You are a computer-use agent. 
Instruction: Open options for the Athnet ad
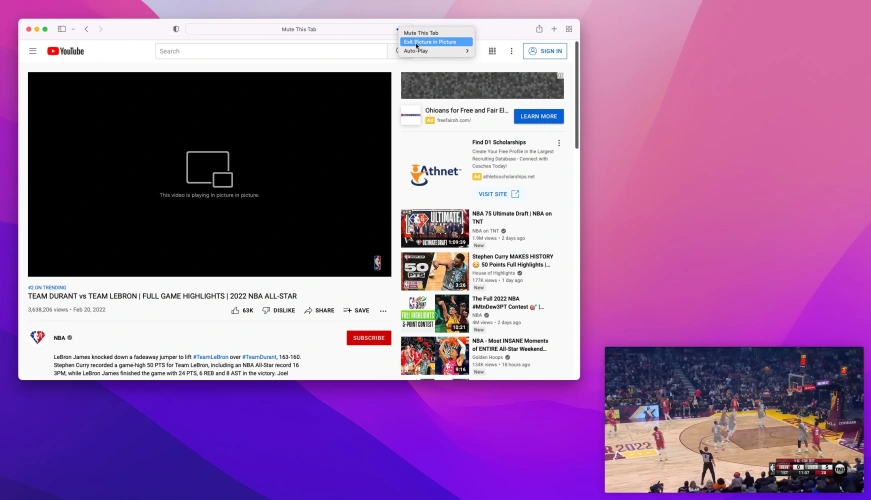(559, 143)
